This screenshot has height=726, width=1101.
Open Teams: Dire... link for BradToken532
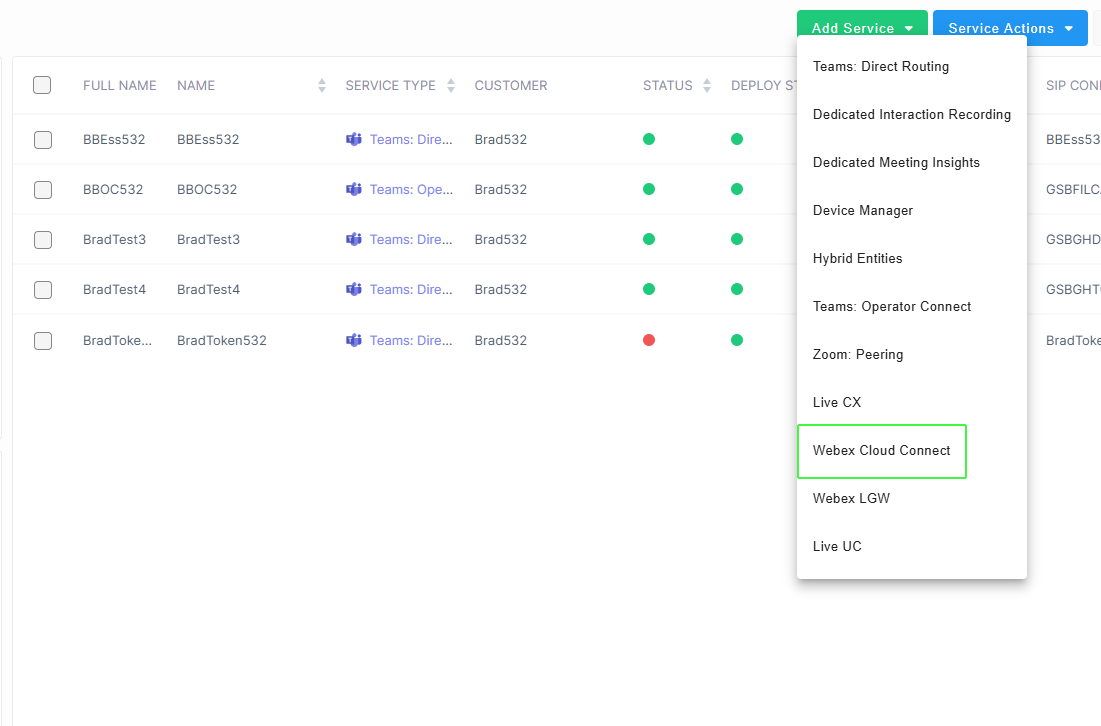click(x=411, y=341)
